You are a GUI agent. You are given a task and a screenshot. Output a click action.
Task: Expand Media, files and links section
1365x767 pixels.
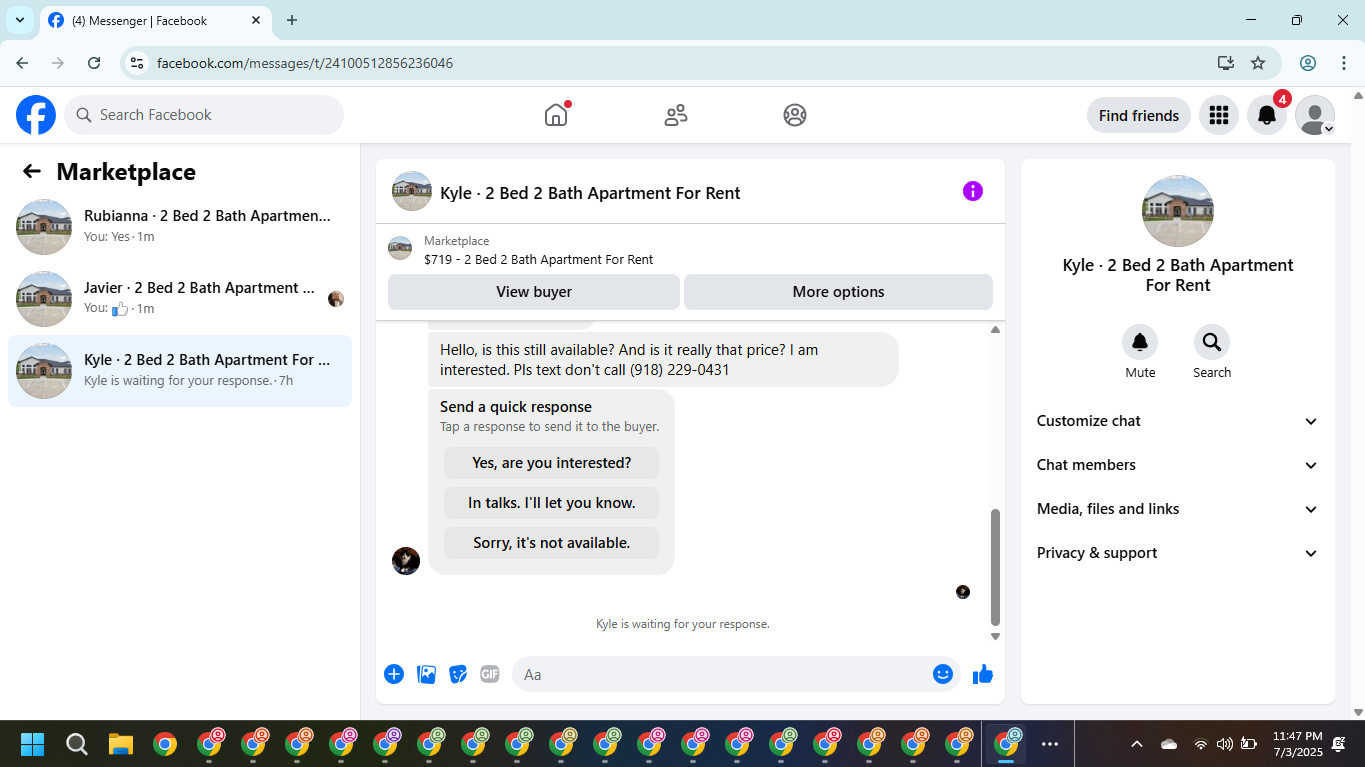coord(1178,509)
